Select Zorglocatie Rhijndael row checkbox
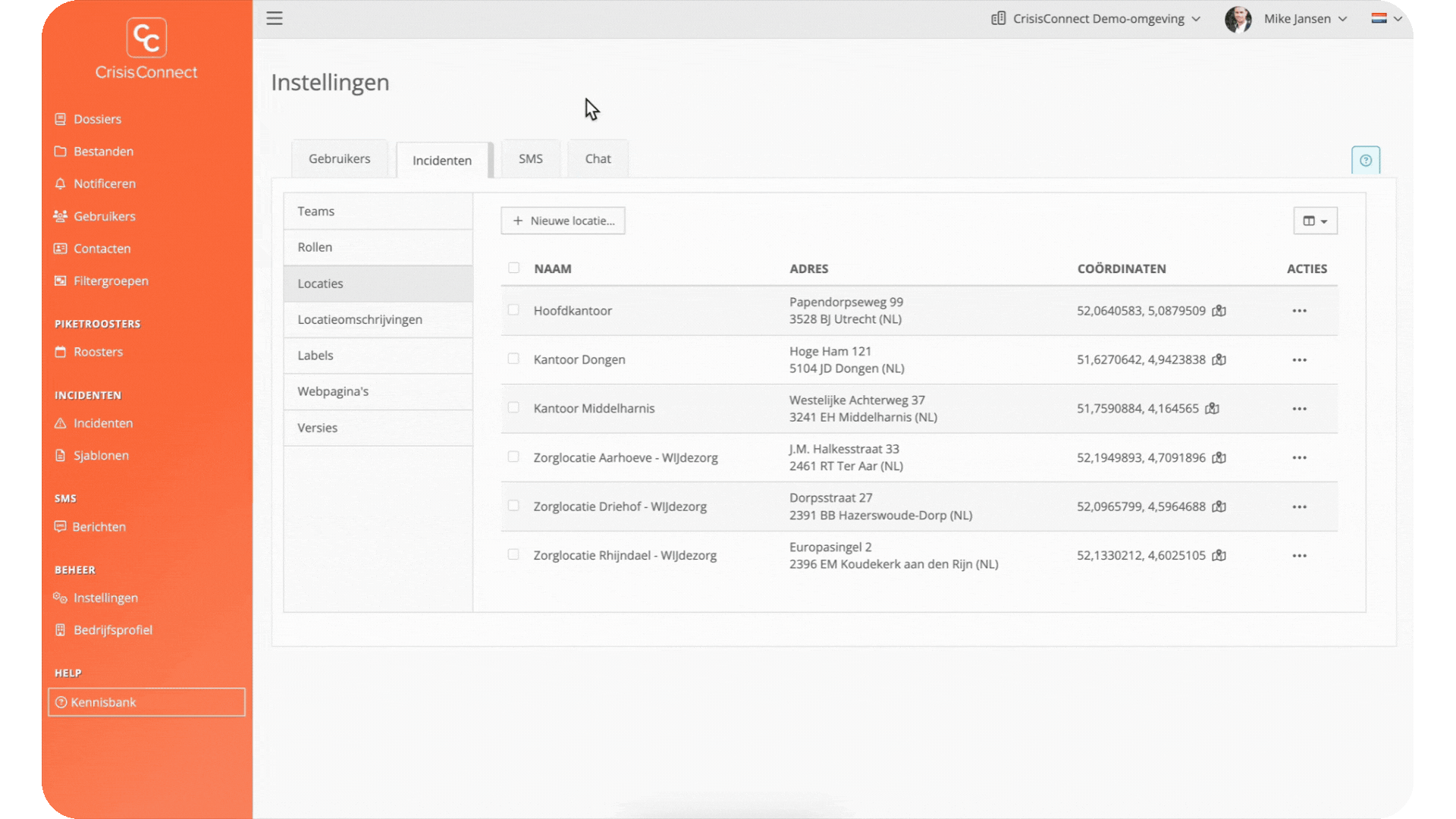This screenshot has width=1456, height=819. tap(513, 555)
